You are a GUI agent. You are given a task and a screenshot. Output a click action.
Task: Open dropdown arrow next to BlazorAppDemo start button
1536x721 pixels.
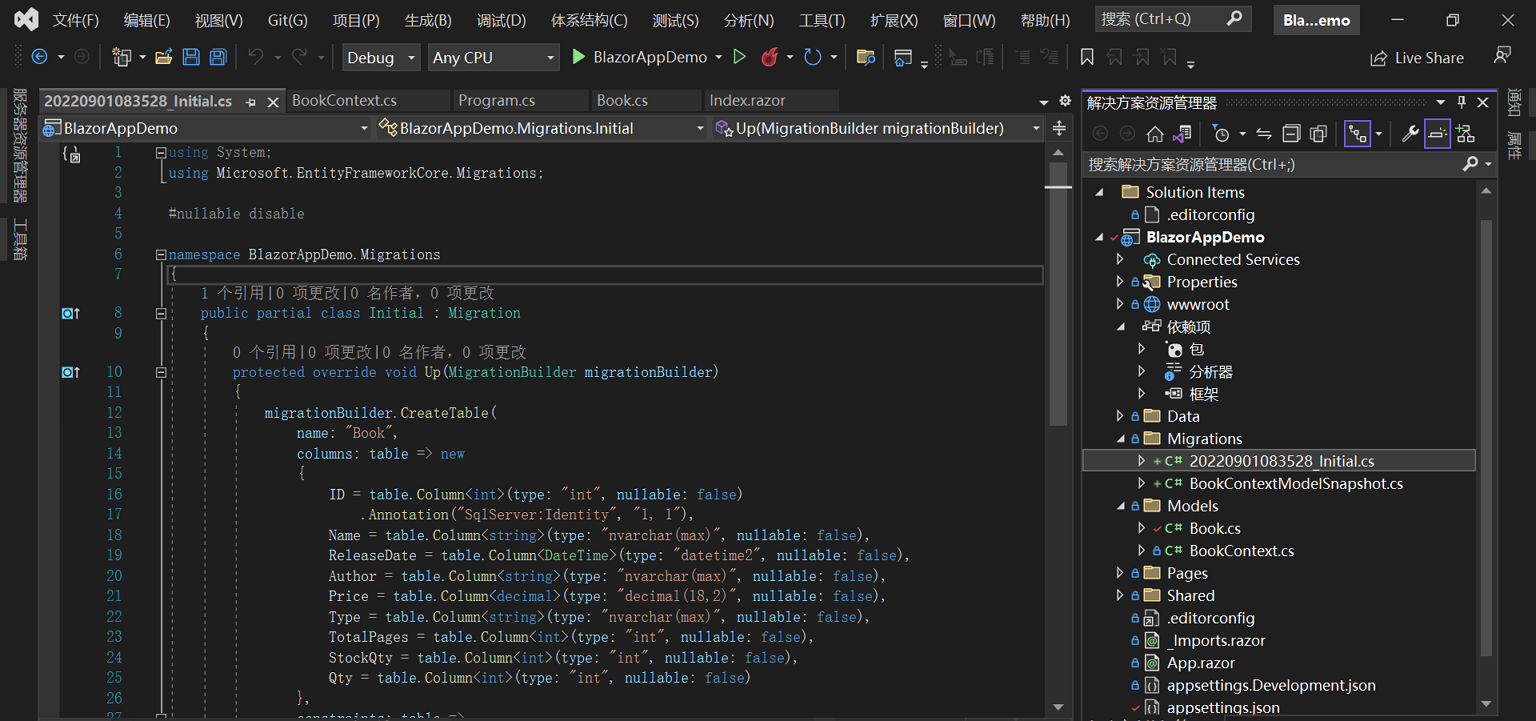click(719, 58)
